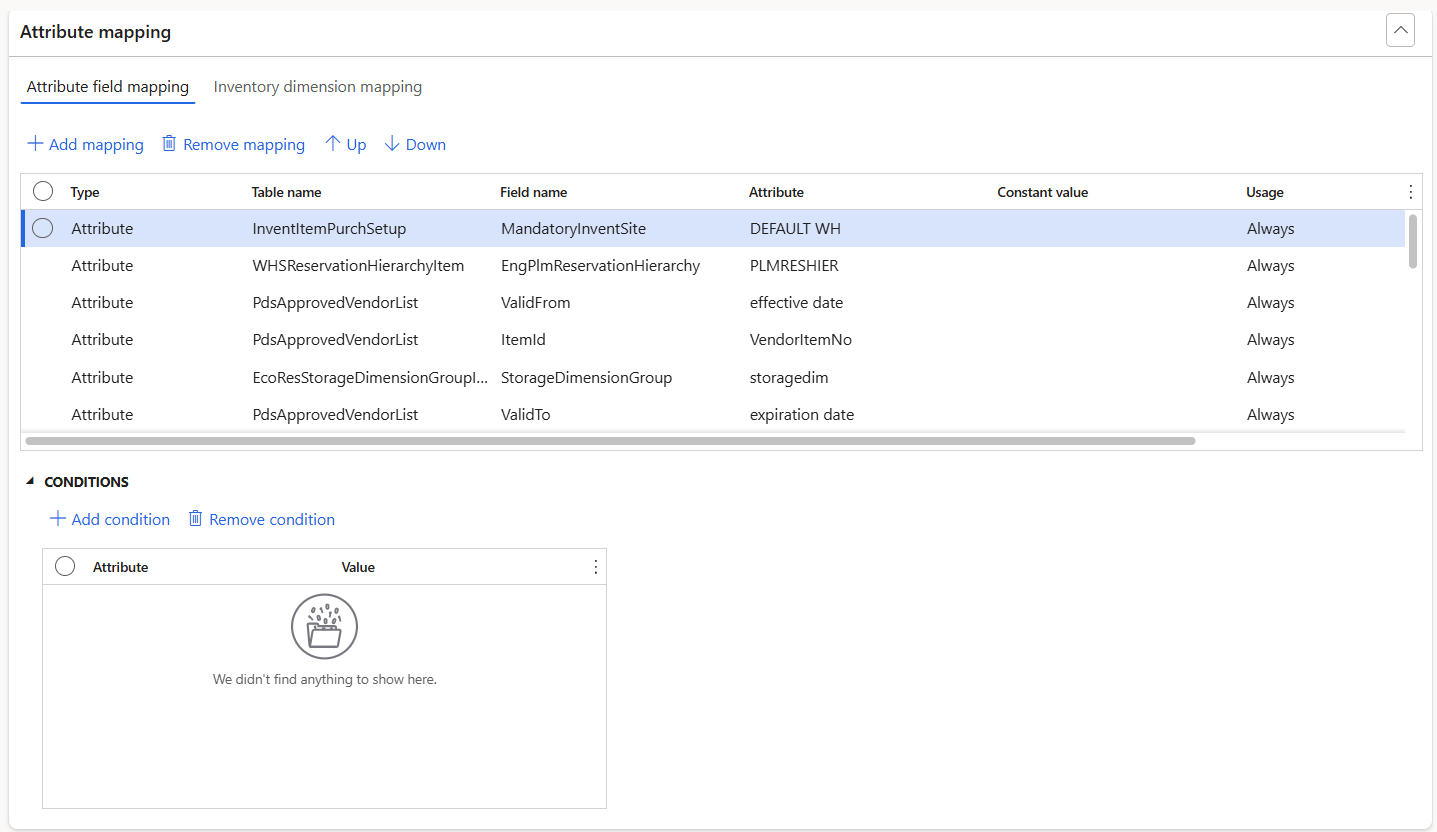Image resolution: width=1437 pixels, height=832 pixels.
Task: Click the Constant value column header
Action: tap(1042, 192)
